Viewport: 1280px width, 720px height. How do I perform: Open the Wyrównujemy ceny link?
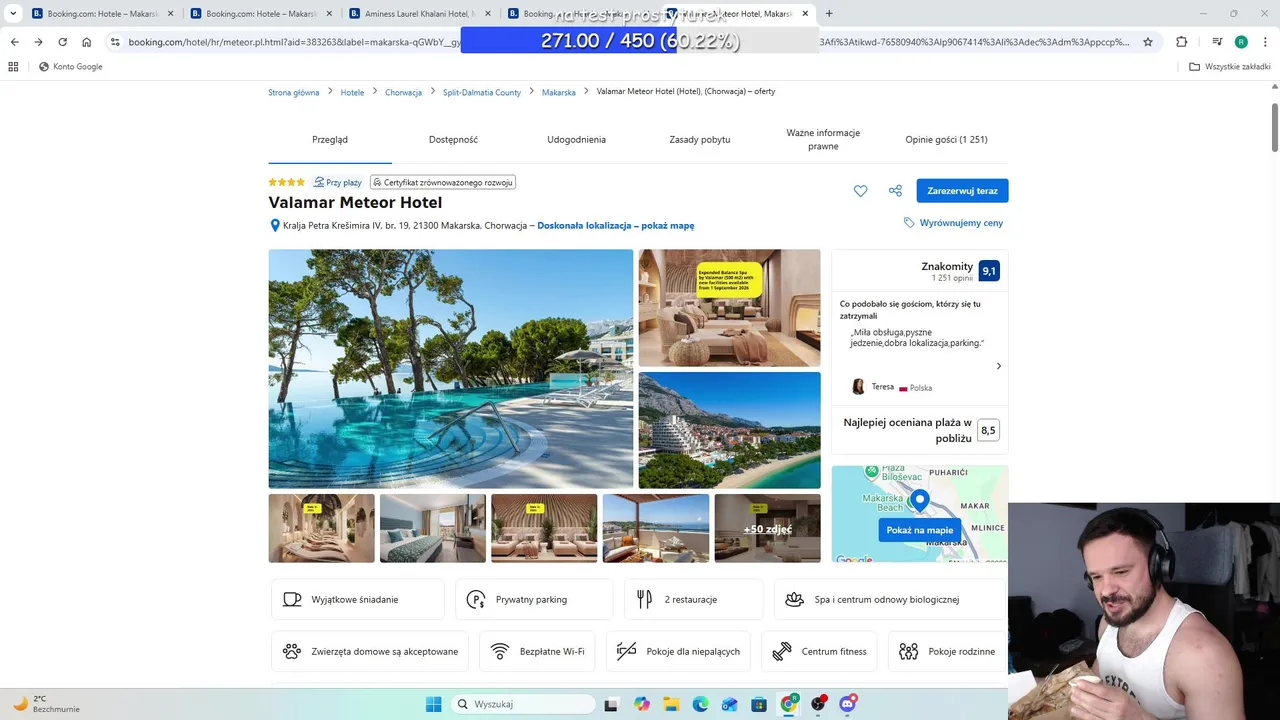[961, 223]
